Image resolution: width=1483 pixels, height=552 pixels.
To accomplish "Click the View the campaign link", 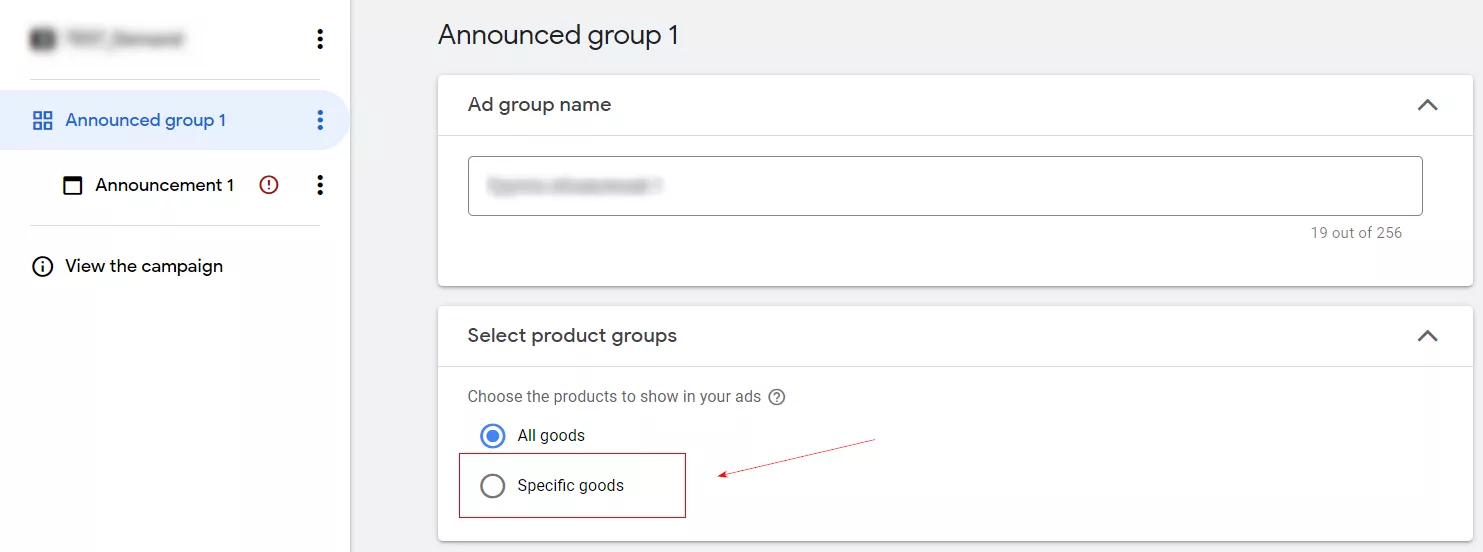I will click(x=144, y=267).
